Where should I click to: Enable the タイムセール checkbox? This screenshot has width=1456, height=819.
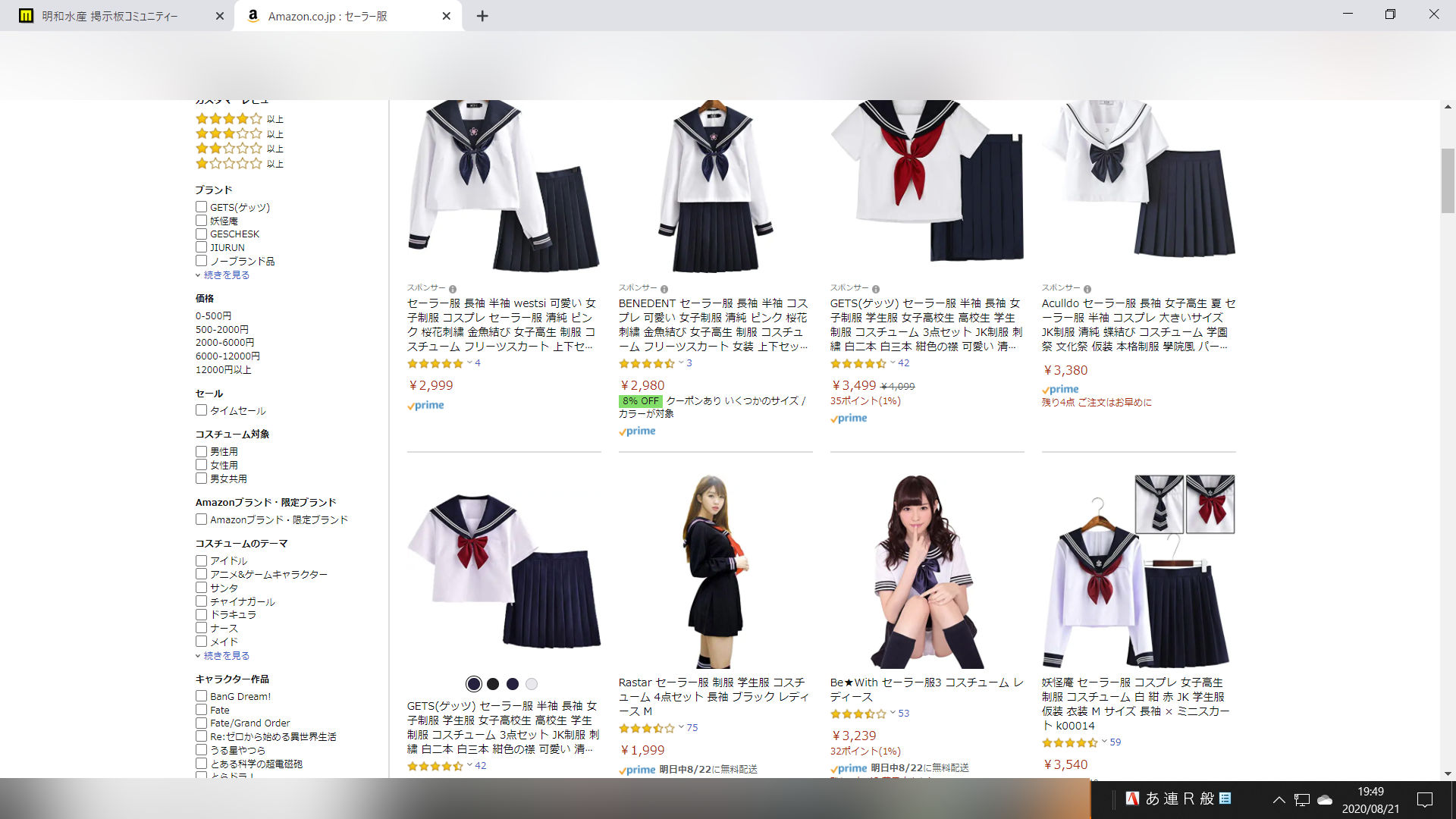pyautogui.click(x=201, y=410)
